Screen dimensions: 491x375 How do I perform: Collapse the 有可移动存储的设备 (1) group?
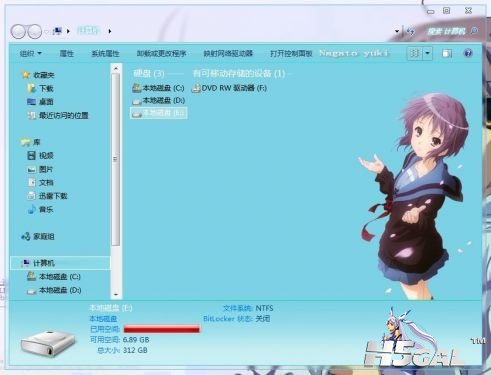(x=239, y=73)
